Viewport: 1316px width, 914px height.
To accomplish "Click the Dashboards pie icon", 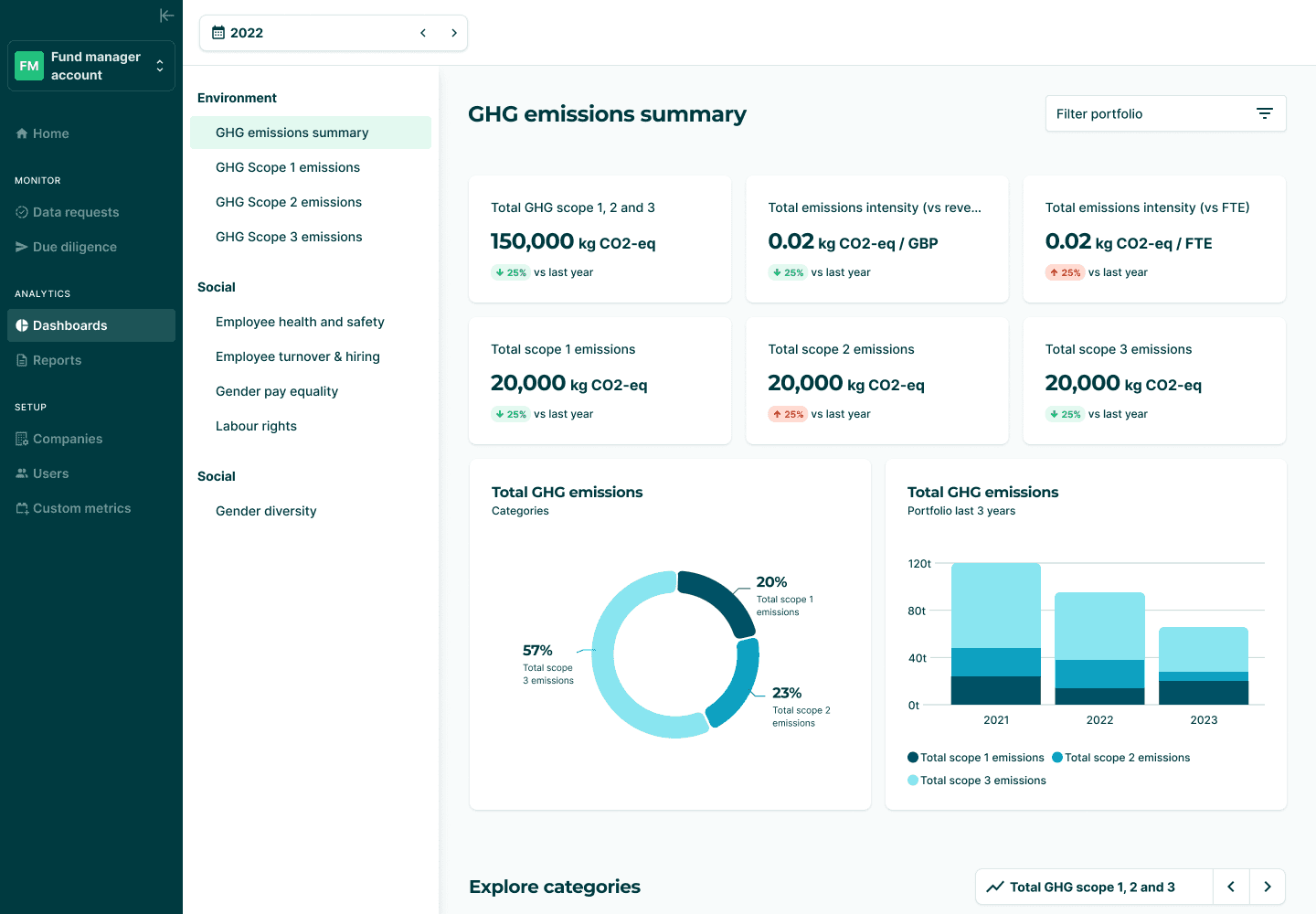I will pyautogui.click(x=22, y=325).
